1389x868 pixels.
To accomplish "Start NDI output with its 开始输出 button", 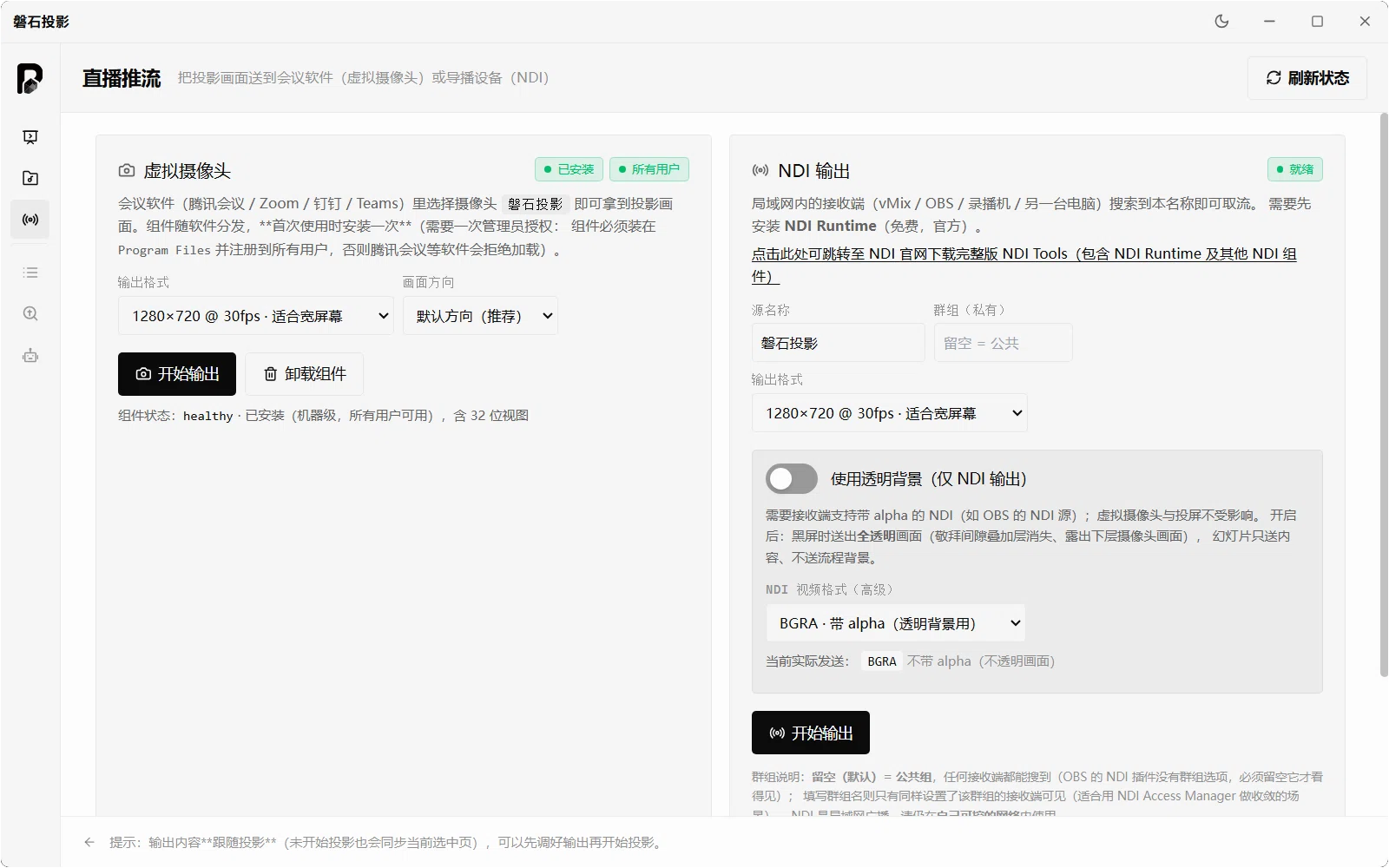I will pyautogui.click(x=811, y=733).
